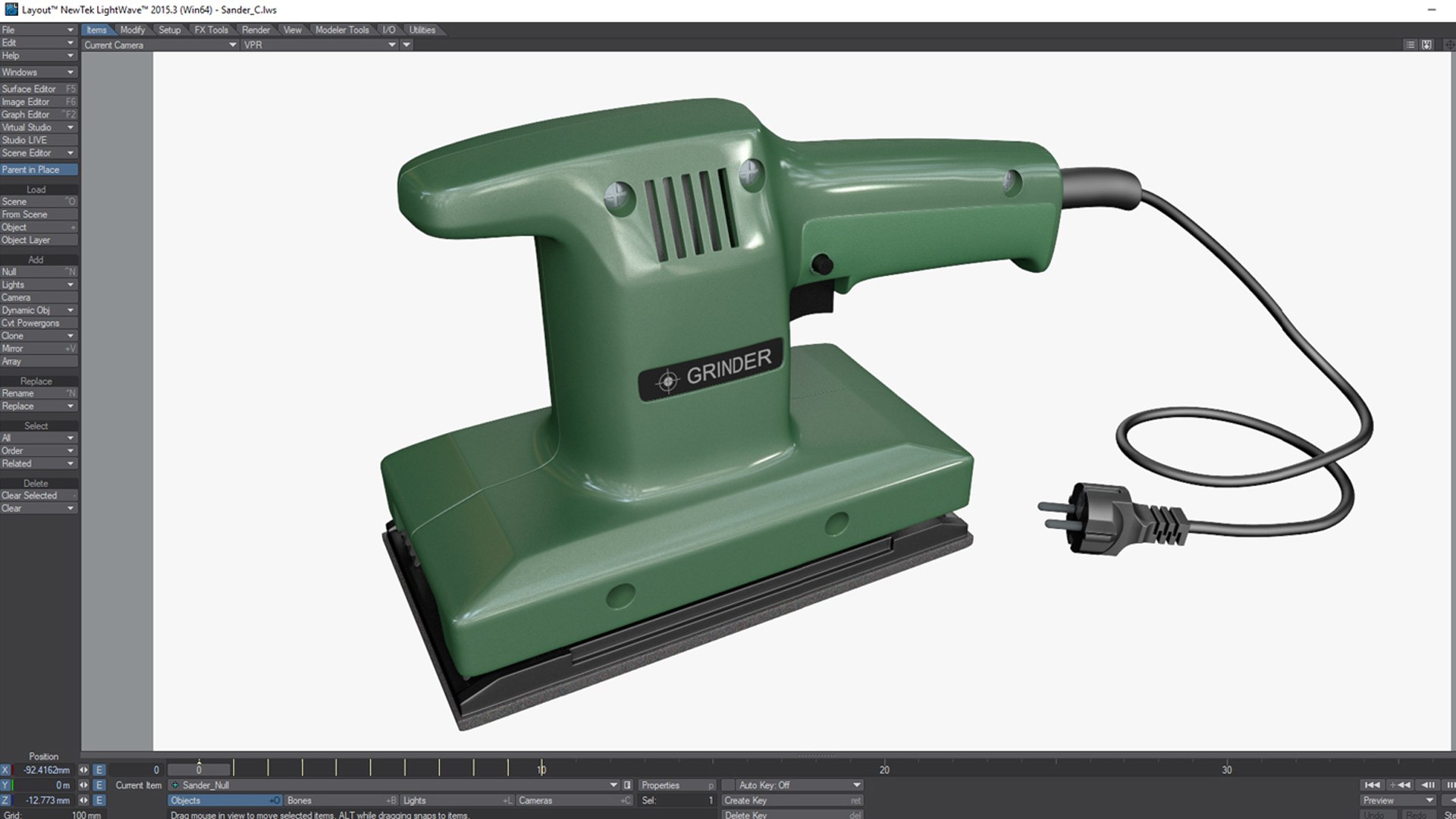Open the Properties panel
Screen dimensions: 1456x819
(x=676, y=785)
